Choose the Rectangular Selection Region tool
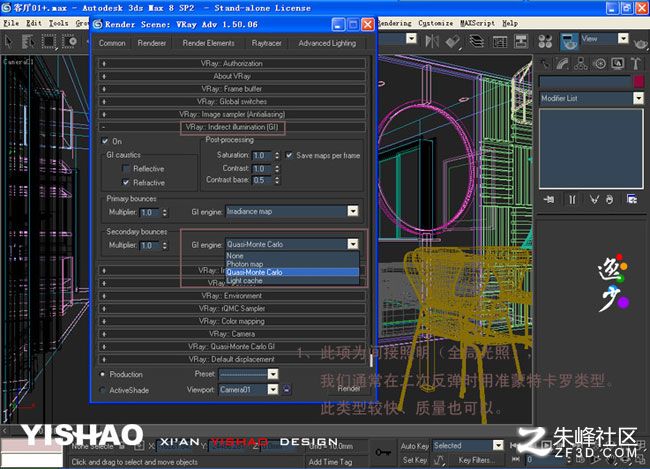 tap(49, 41)
